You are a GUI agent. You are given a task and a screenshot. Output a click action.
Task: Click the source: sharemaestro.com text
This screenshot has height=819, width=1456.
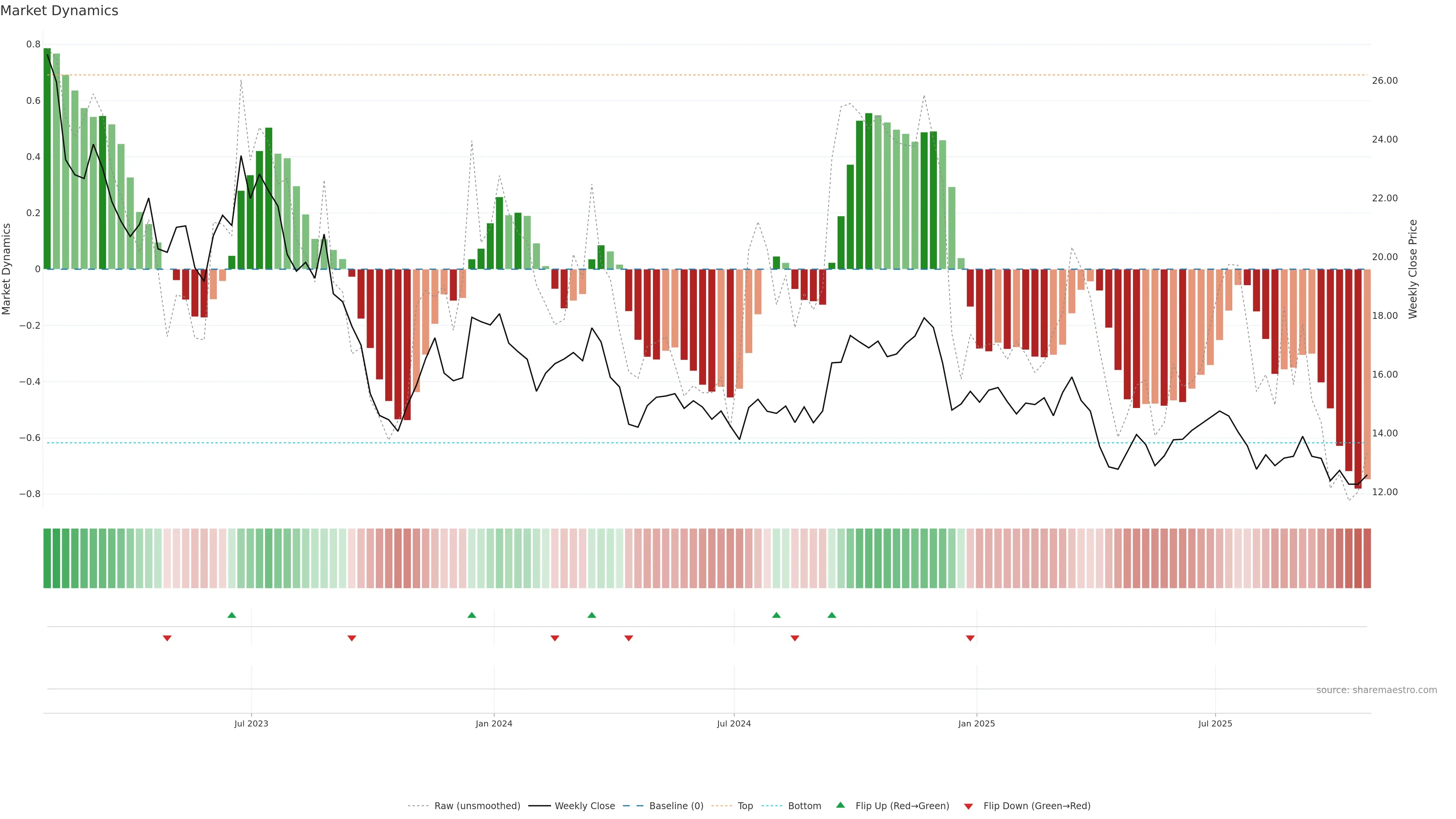pyautogui.click(x=1376, y=690)
